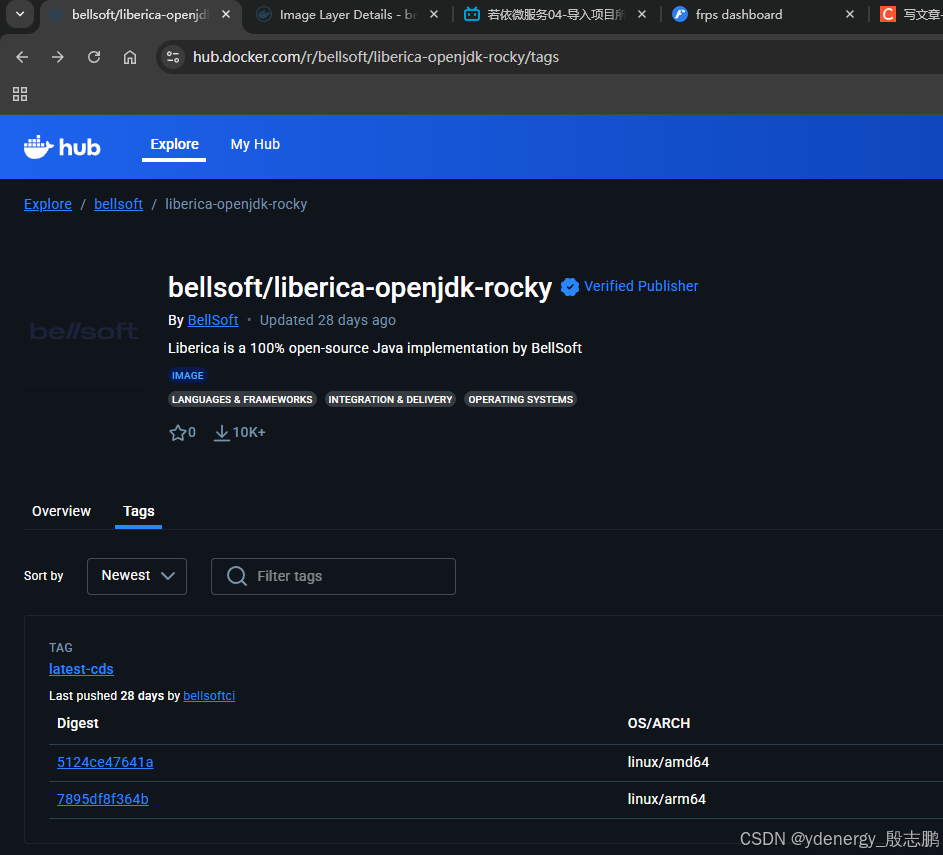This screenshot has width=943, height=855.
Task: Reload the page with refresh icon
Action: pyautogui.click(x=94, y=57)
